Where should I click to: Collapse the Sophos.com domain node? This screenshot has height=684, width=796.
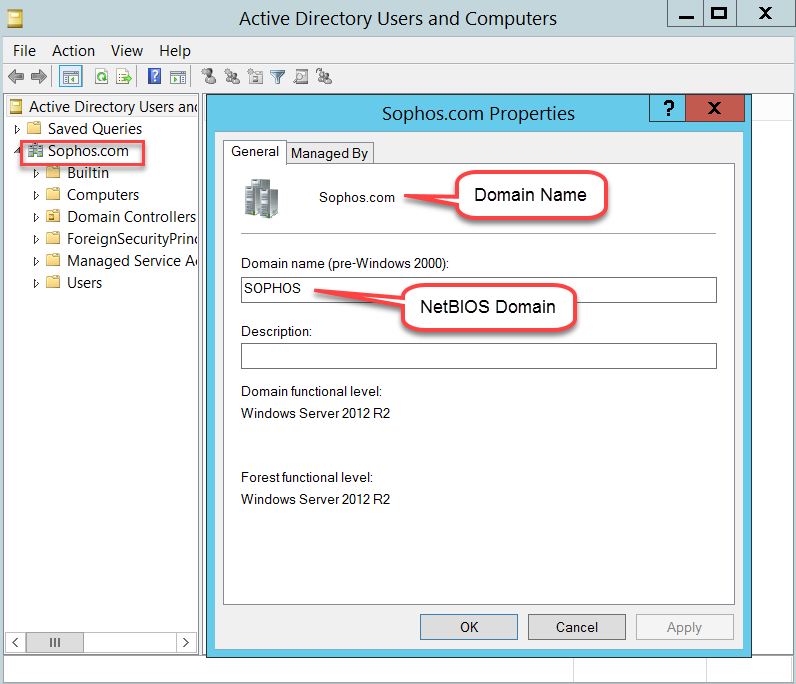coord(17,150)
